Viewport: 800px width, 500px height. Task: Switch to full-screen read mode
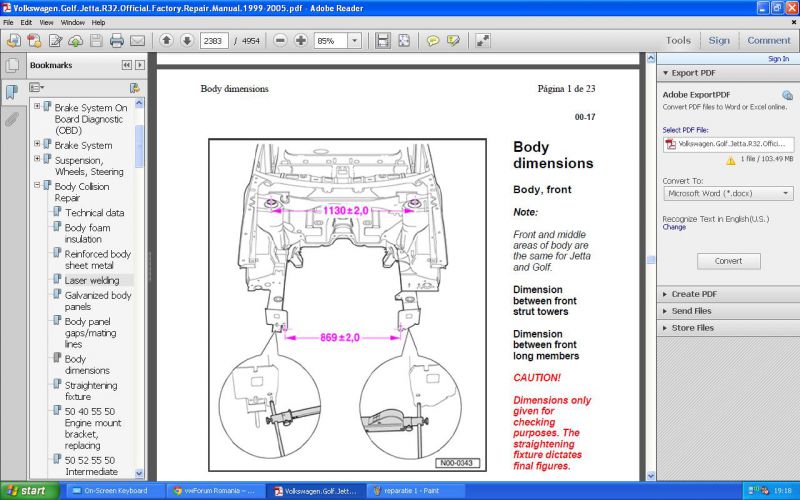tap(483, 41)
